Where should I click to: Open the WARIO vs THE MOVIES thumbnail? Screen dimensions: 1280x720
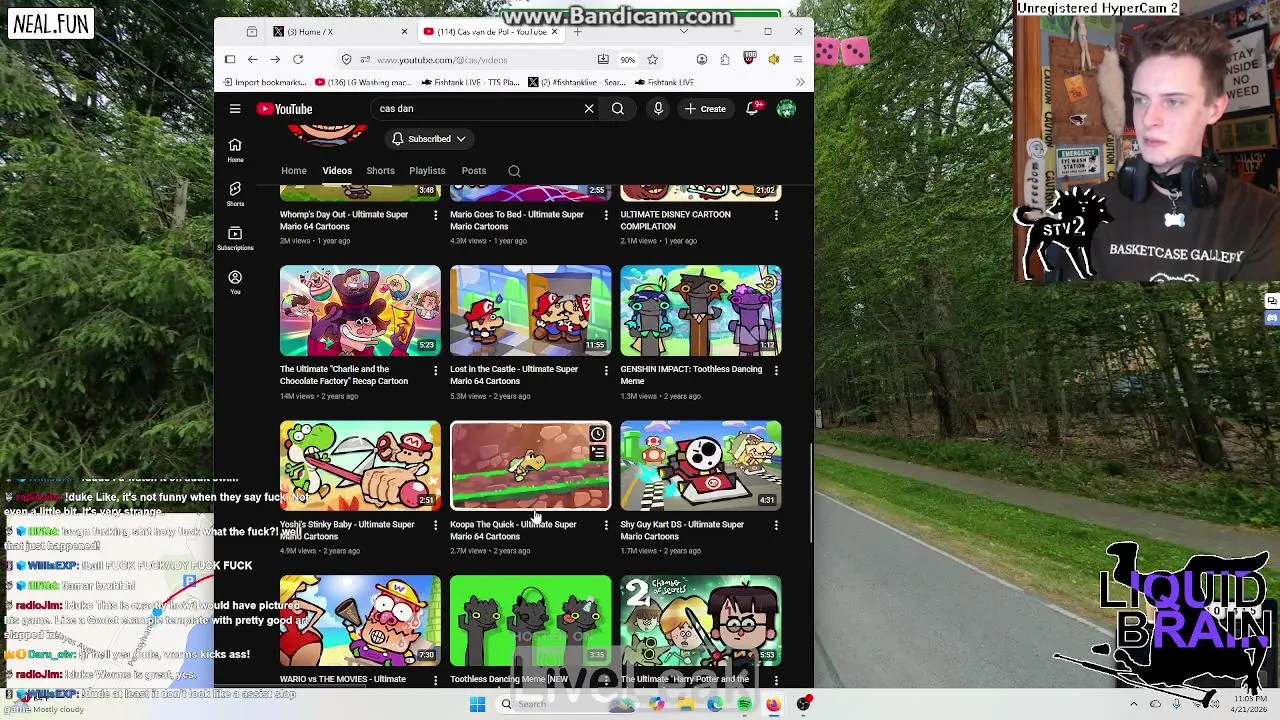point(360,621)
